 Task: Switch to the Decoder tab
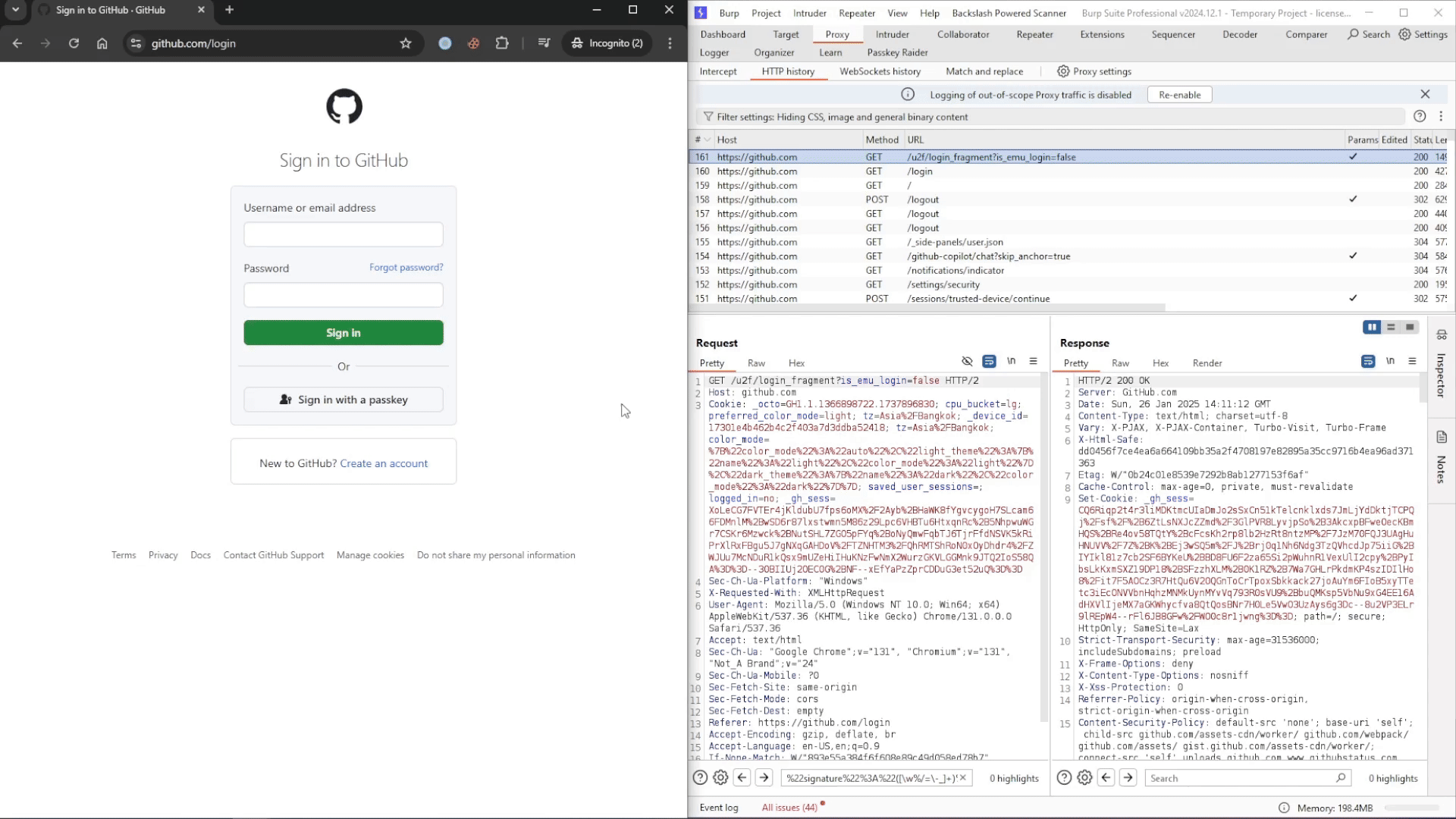coord(1240,34)
